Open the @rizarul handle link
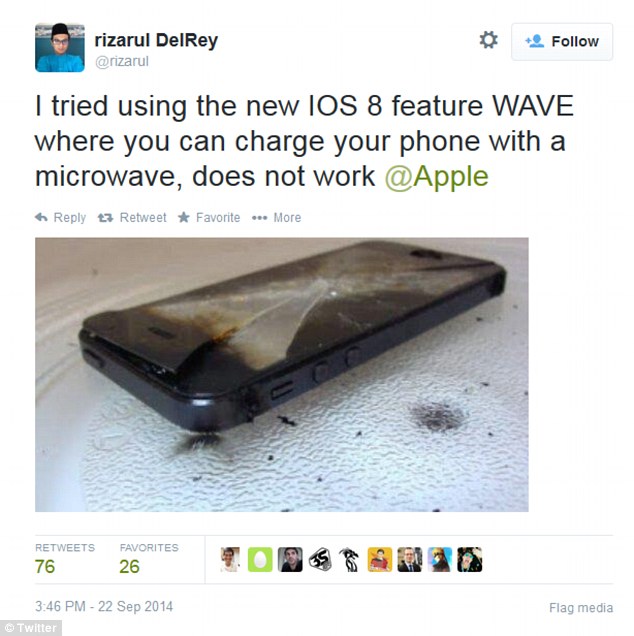The width and height of the screenshot is (634, 636). pos(122,62)
